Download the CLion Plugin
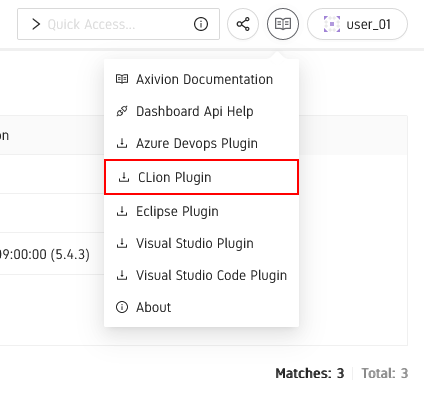Image resolution: width=424 pixels, height=400 pixels. [x=201, y=177]
